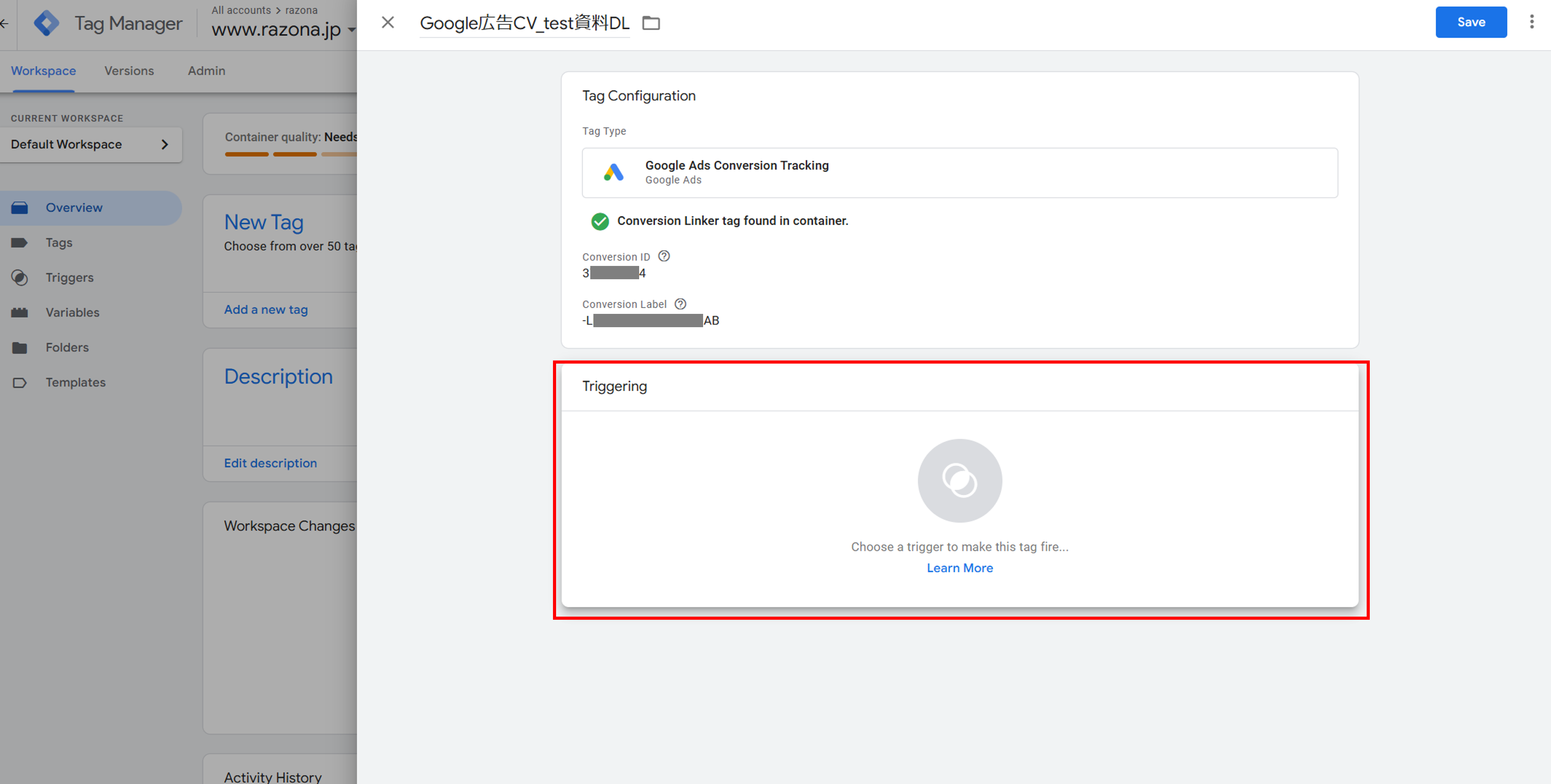The image size is (1551, 784).
Task: Click the trigger placeholder circle icon
Action: [960, 480]
